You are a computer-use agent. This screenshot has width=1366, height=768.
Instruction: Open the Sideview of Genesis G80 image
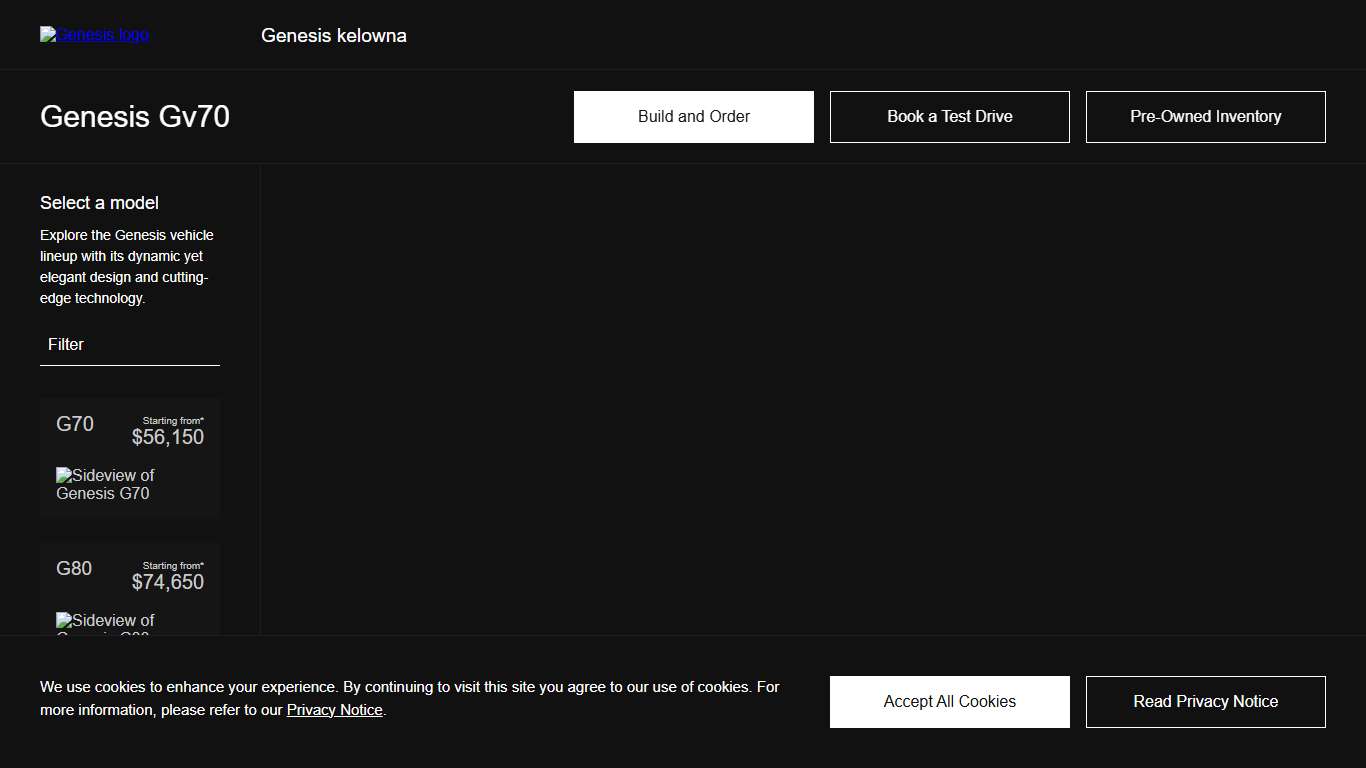(x=105, y=623)
